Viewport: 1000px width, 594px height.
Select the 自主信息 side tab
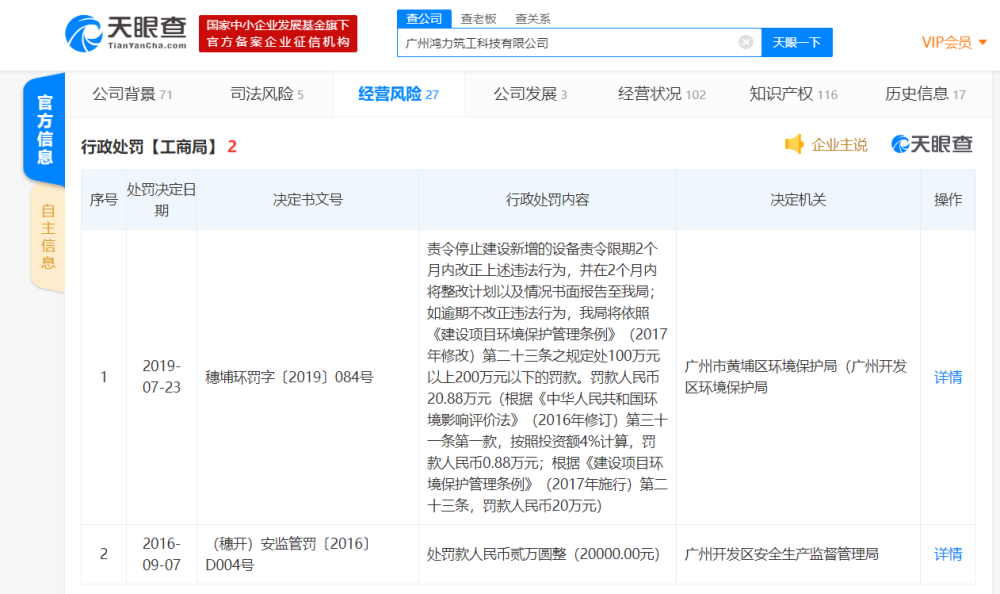(x=48, y=237)
